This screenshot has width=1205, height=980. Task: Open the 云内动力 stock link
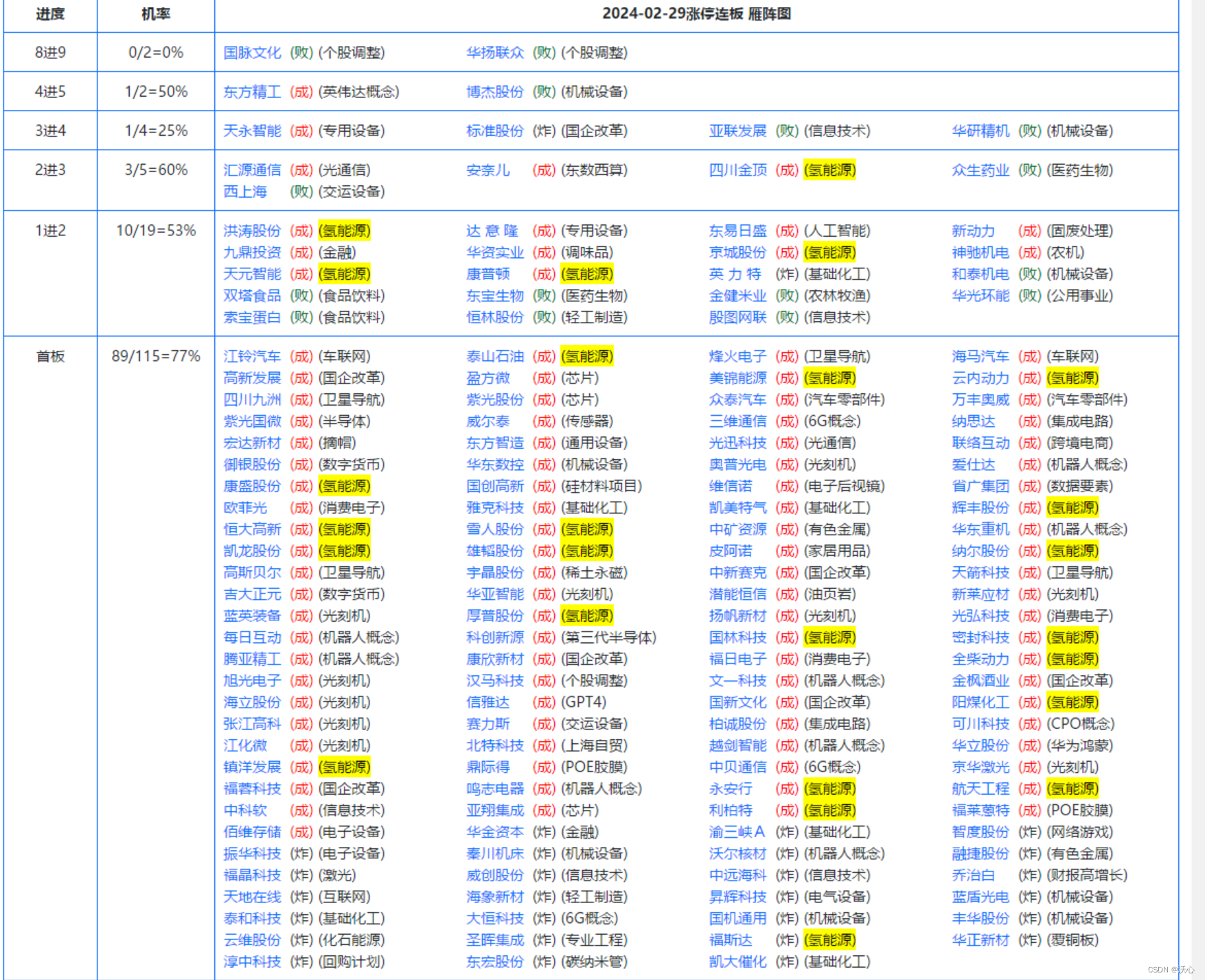point(980,378)
